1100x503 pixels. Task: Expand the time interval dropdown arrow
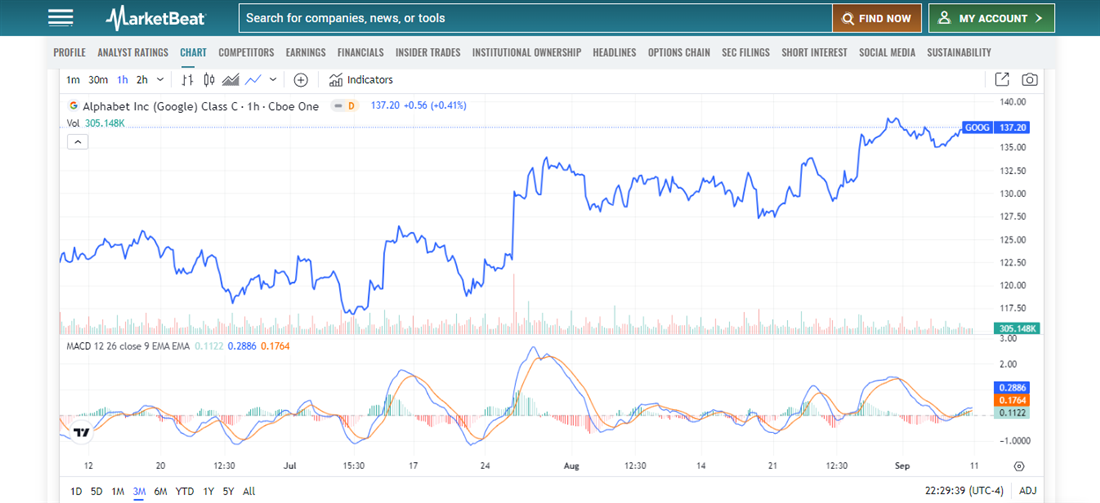point(161,80)
